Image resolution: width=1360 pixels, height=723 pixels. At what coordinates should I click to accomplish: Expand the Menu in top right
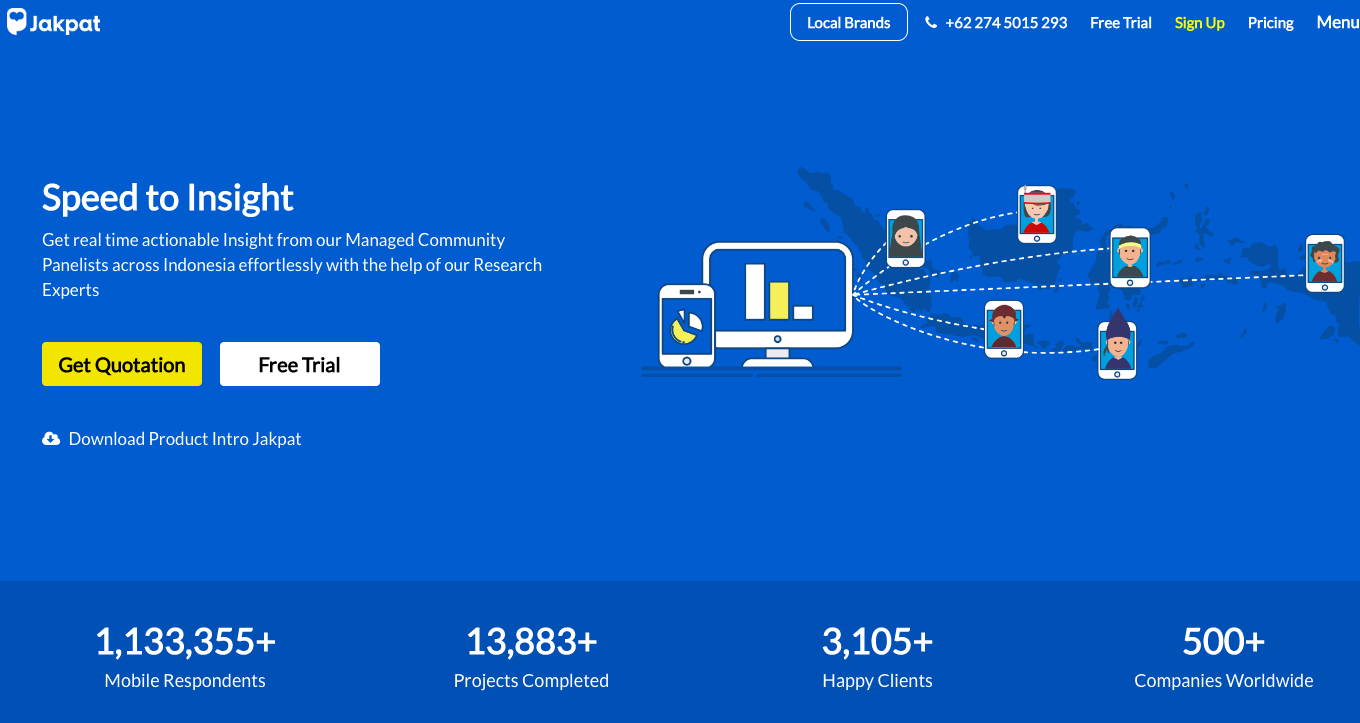point(1337,23)
